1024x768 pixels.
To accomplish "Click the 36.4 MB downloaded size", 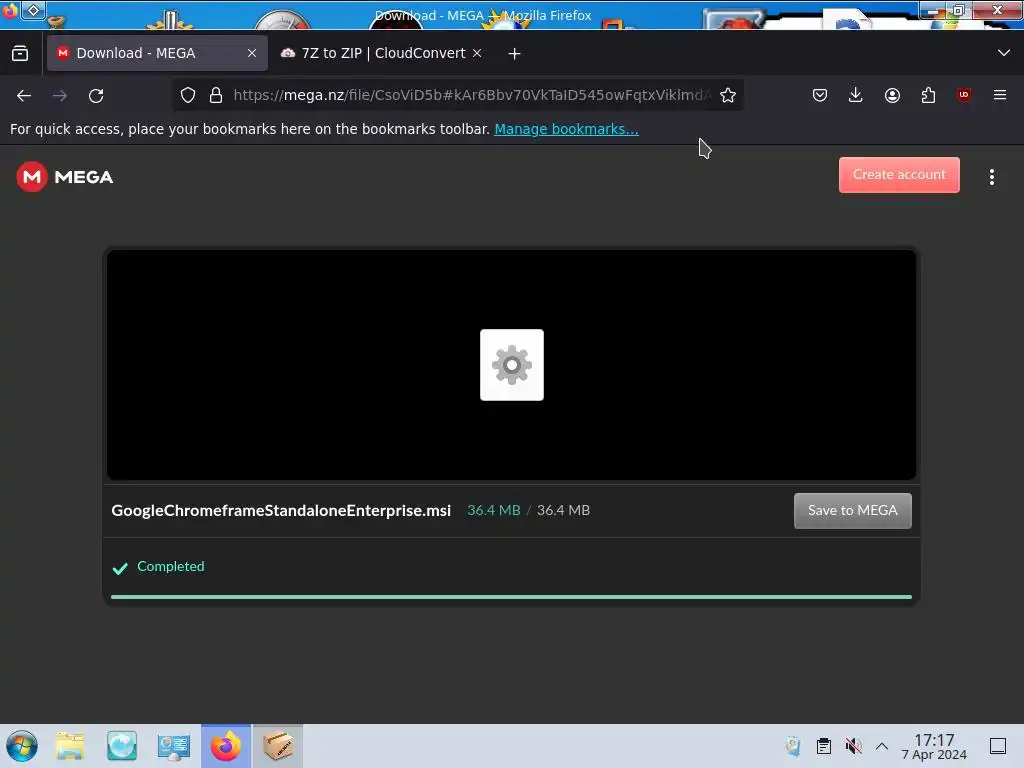I will tap(494, 511).
